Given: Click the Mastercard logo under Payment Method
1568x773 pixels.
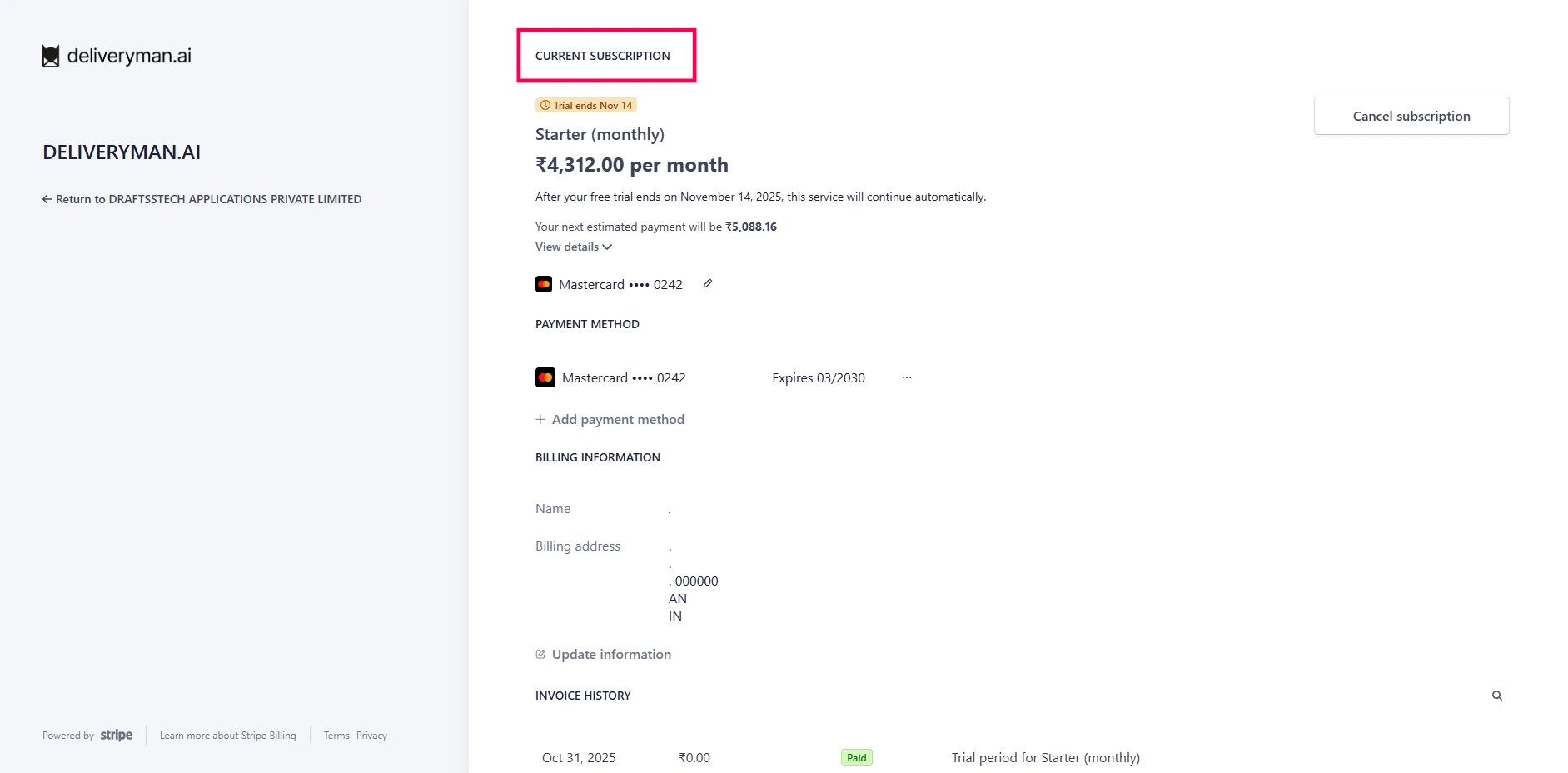Looking at the screenshot, I should click(545, 377).
